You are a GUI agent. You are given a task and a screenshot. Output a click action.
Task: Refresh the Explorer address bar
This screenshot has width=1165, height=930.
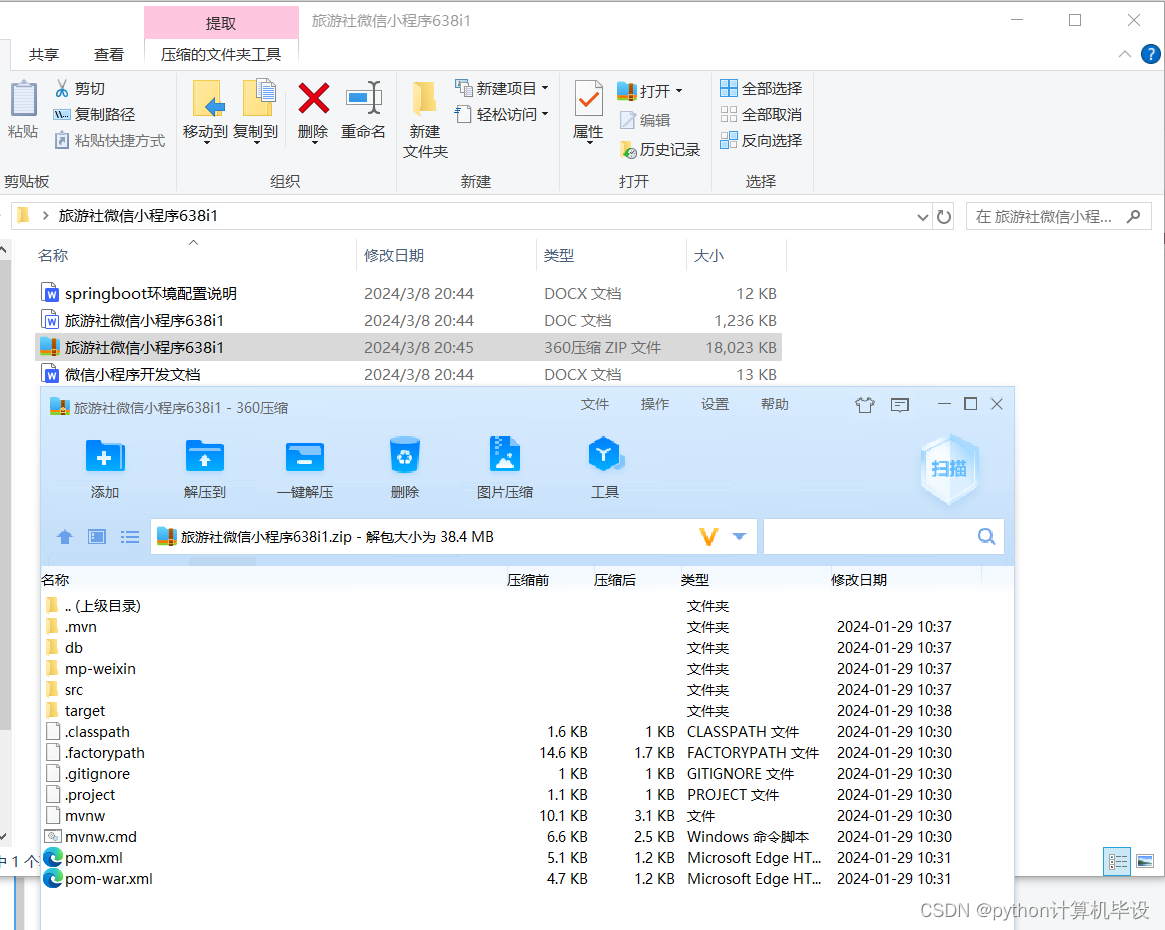944,217
